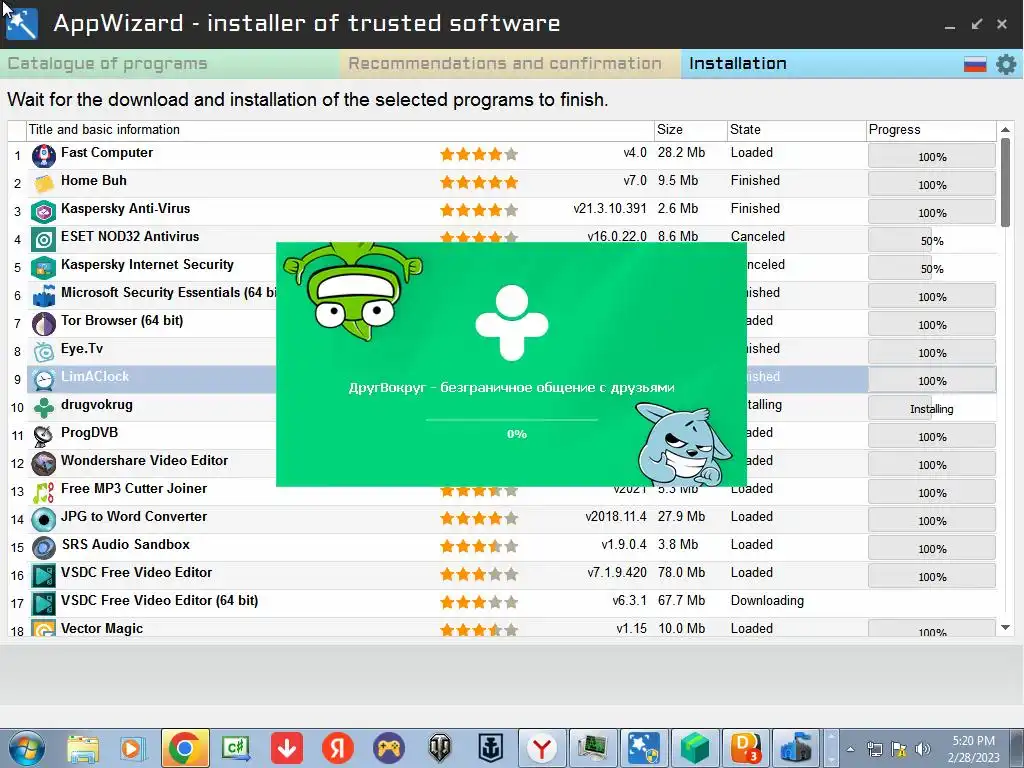Sort by Title and basic information column

point(340,130)
